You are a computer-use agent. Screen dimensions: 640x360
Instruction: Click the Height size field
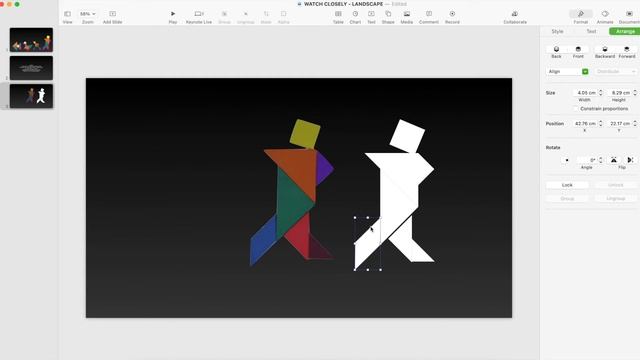click(x=619, y=93)
